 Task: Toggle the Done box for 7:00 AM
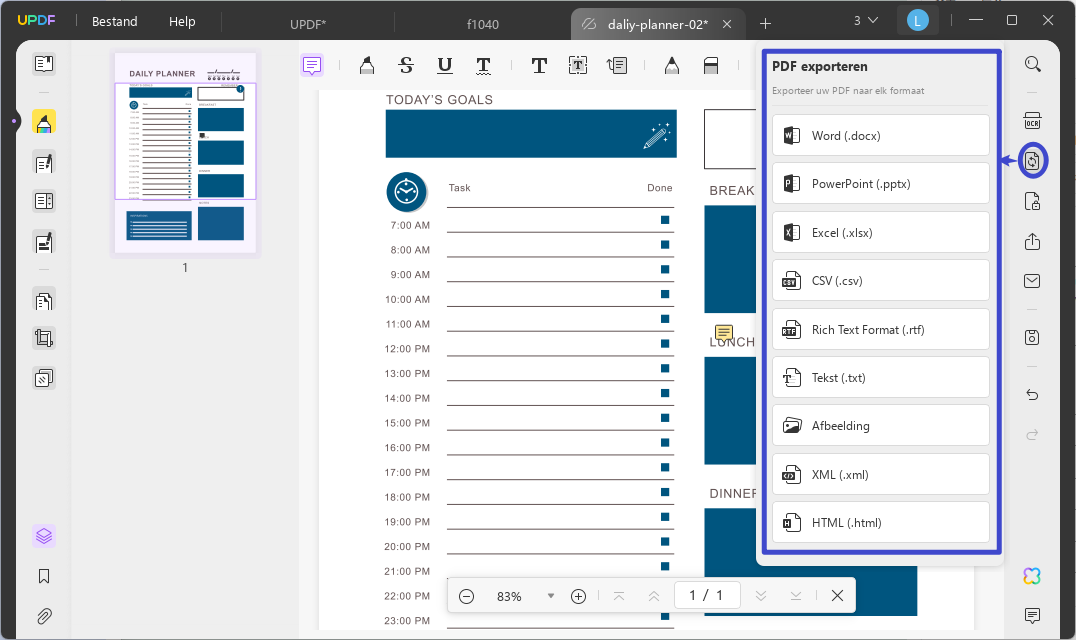pyautogui.click(x=665, y=220)
